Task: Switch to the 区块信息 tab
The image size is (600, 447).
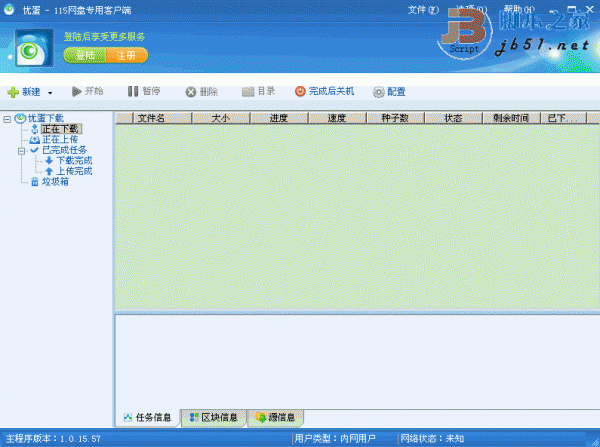Action: click(x=214, y=418)
